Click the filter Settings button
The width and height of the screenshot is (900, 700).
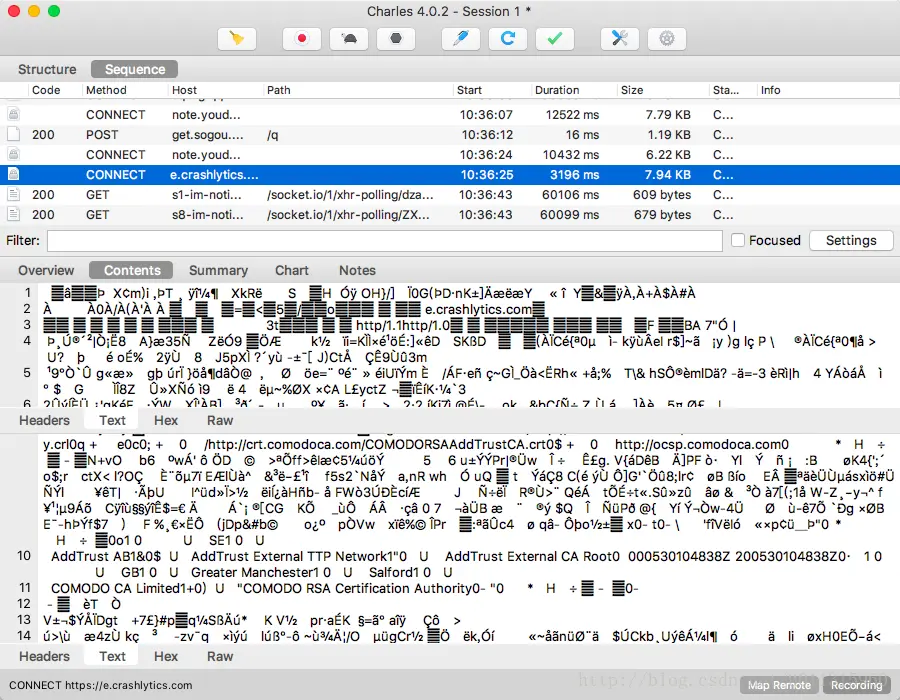(x=851, y=240)
